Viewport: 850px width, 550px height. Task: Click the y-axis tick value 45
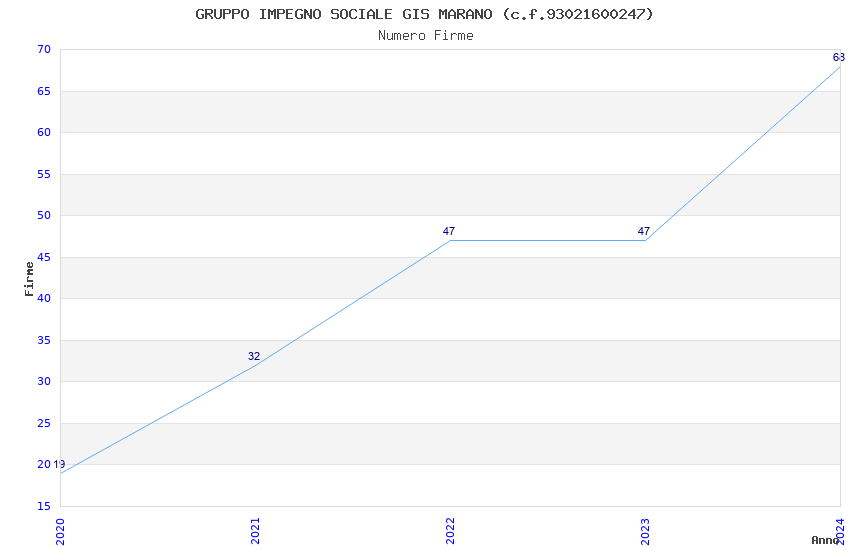44,257
